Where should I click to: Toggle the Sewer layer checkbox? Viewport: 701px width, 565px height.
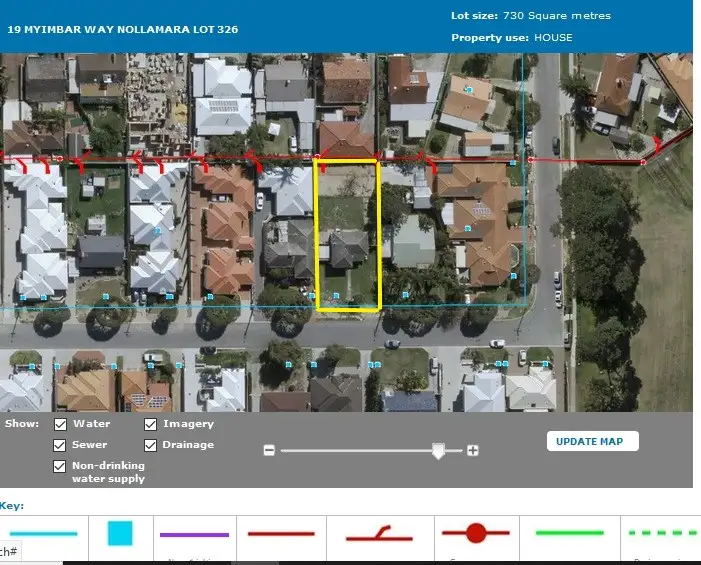tap(60, 445)
